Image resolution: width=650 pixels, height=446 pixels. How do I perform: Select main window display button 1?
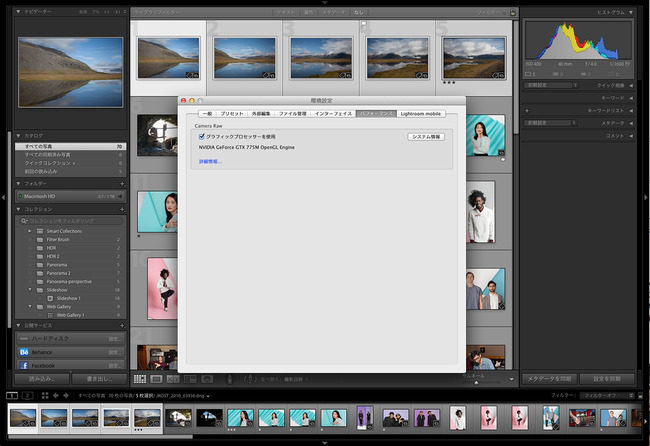point(12,395)
